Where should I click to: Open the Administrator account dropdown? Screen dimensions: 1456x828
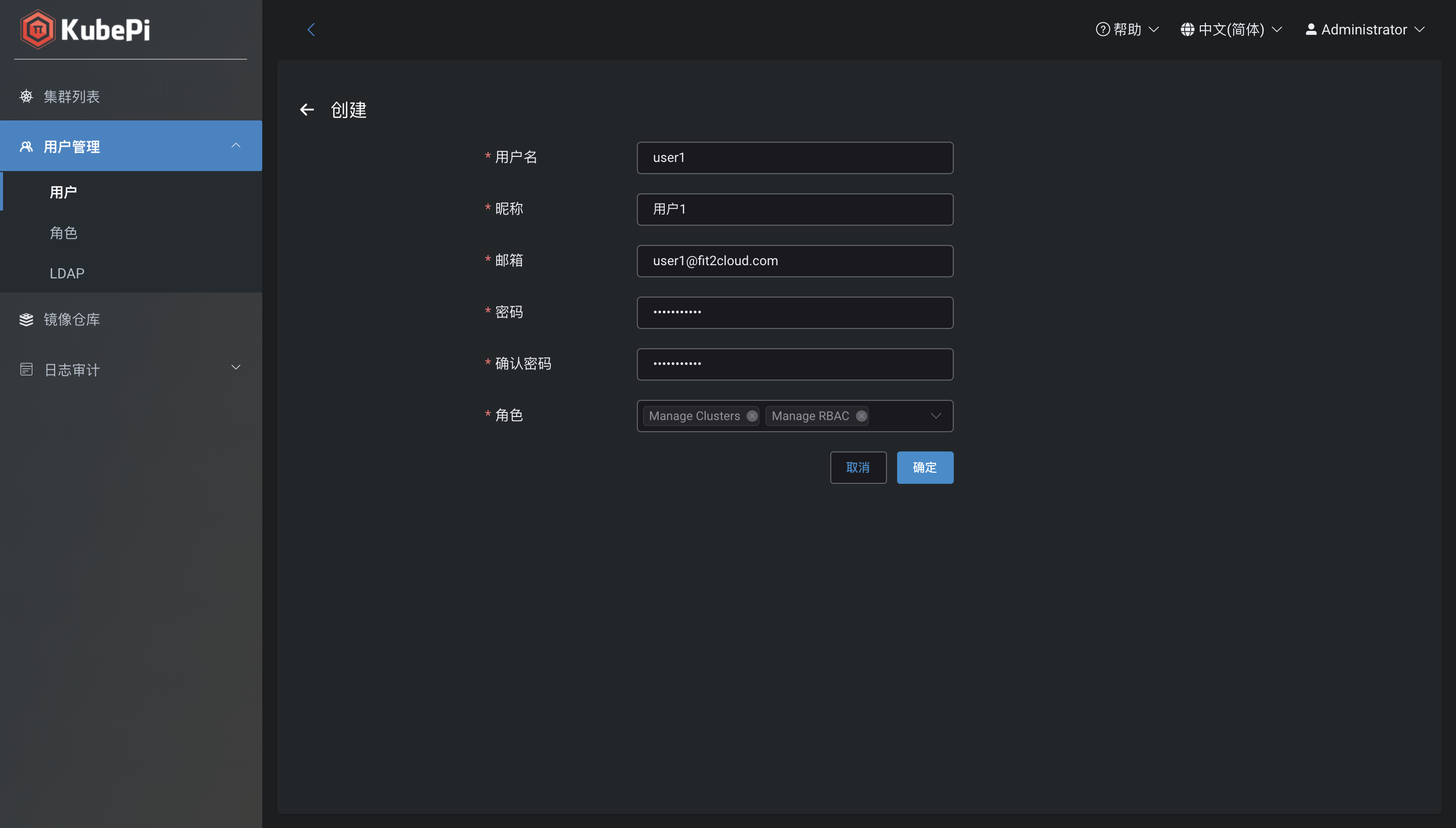(x=1364, y=29)
